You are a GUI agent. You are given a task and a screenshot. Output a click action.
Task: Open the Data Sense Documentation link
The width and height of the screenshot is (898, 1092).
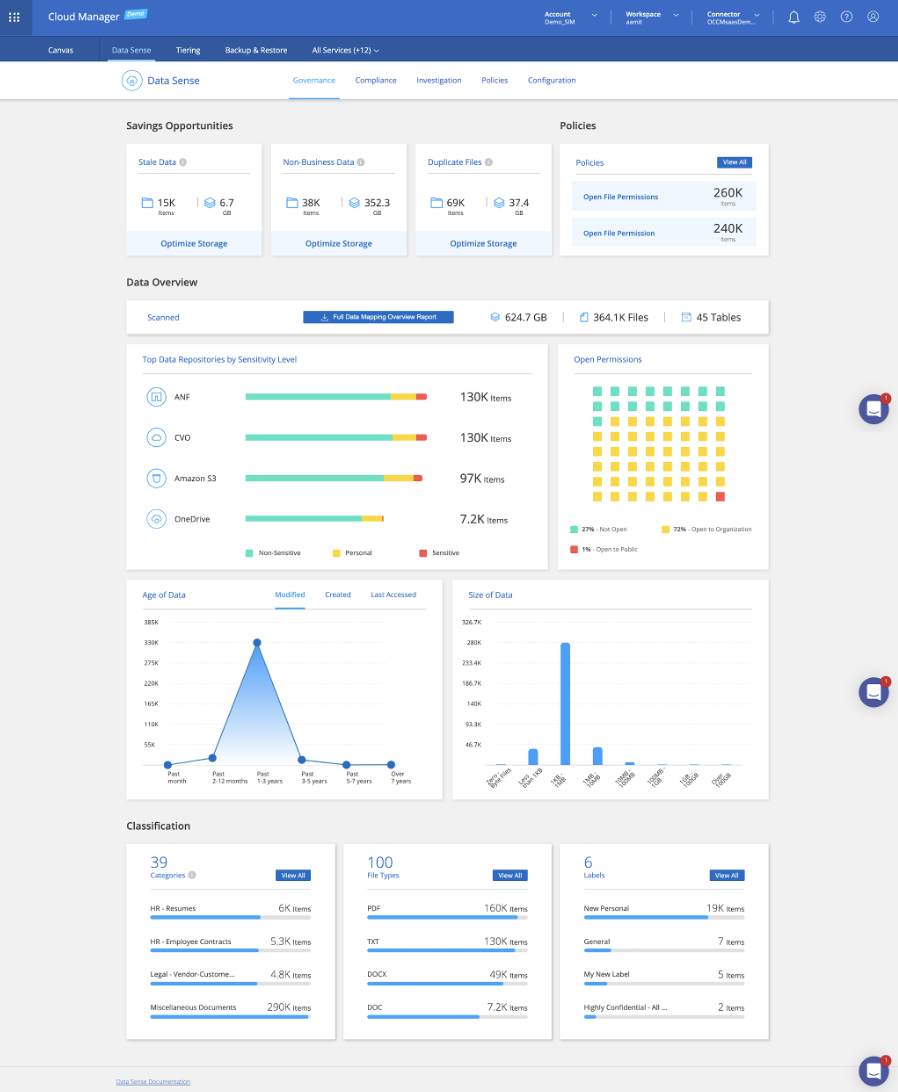[153, 1082]
